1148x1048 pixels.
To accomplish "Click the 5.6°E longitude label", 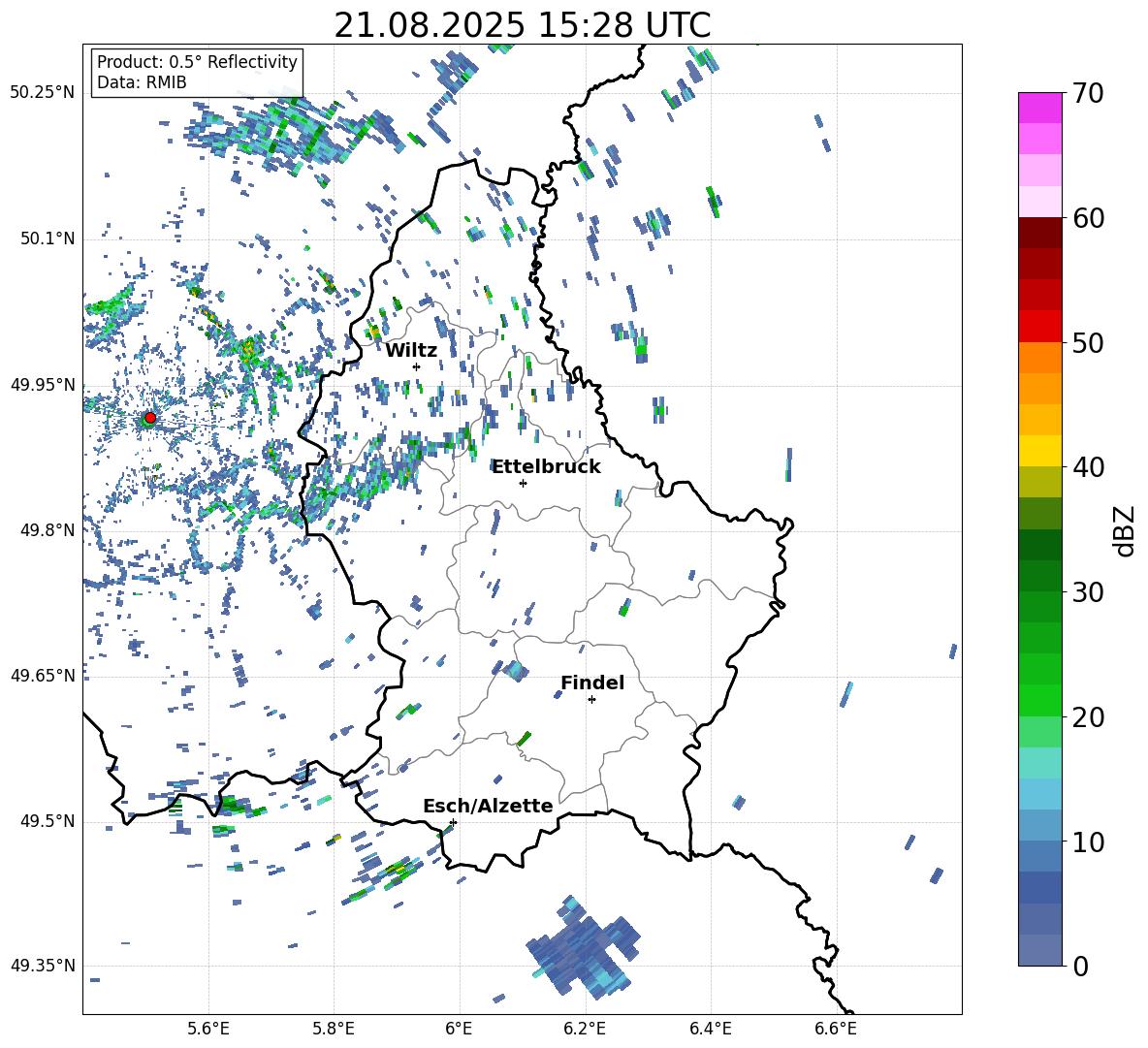I will (x=208, y=1029).
